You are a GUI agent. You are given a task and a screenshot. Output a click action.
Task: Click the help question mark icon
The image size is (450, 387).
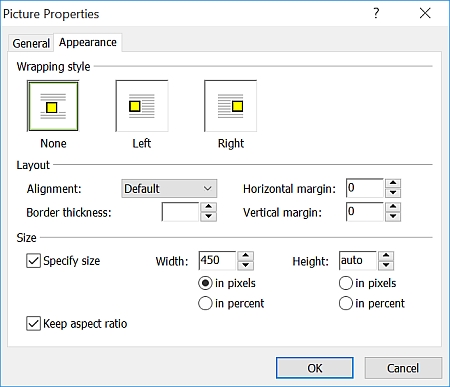[376, 13]
